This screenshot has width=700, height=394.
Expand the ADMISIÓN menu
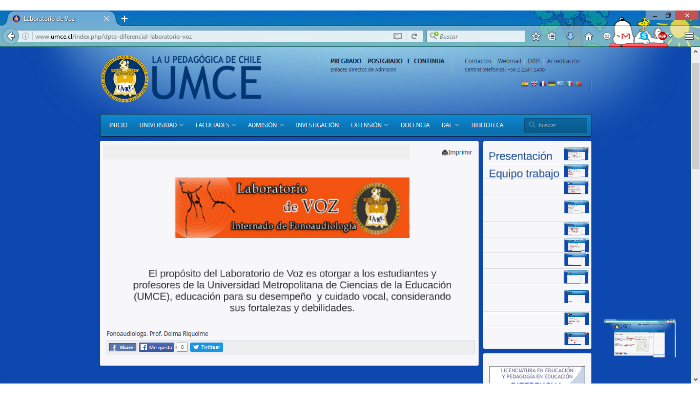266,125
